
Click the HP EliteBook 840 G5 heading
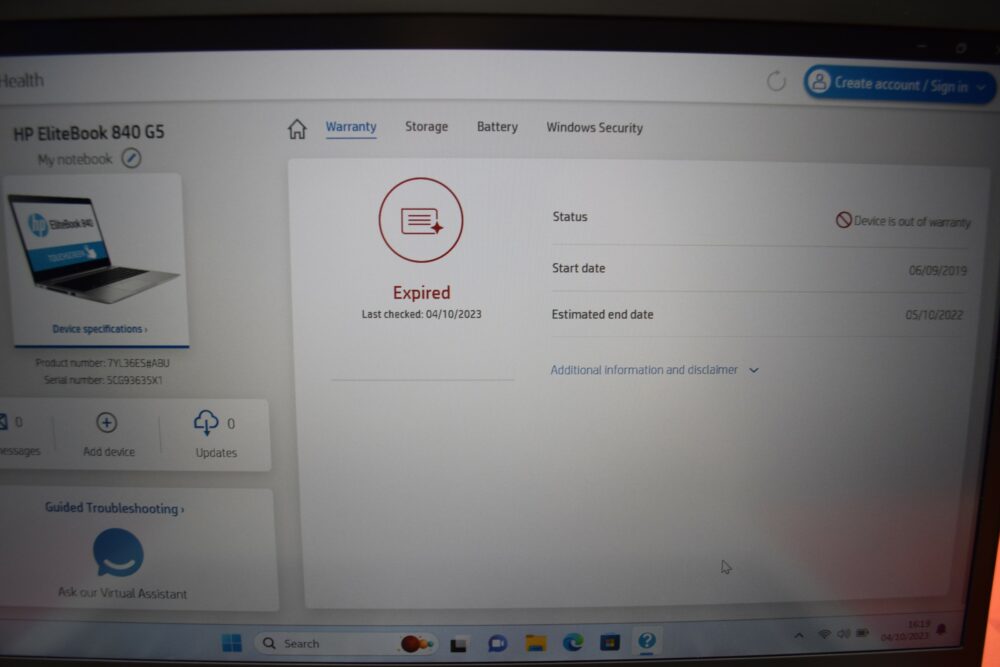89,133
